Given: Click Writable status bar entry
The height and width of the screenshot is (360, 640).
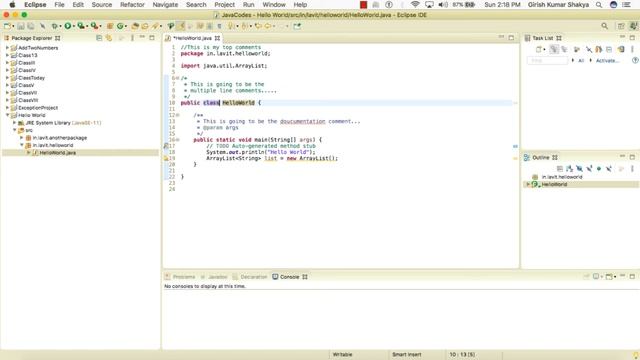Looking at the screenshot, I should pyautogui.click(x=342, y=355).
